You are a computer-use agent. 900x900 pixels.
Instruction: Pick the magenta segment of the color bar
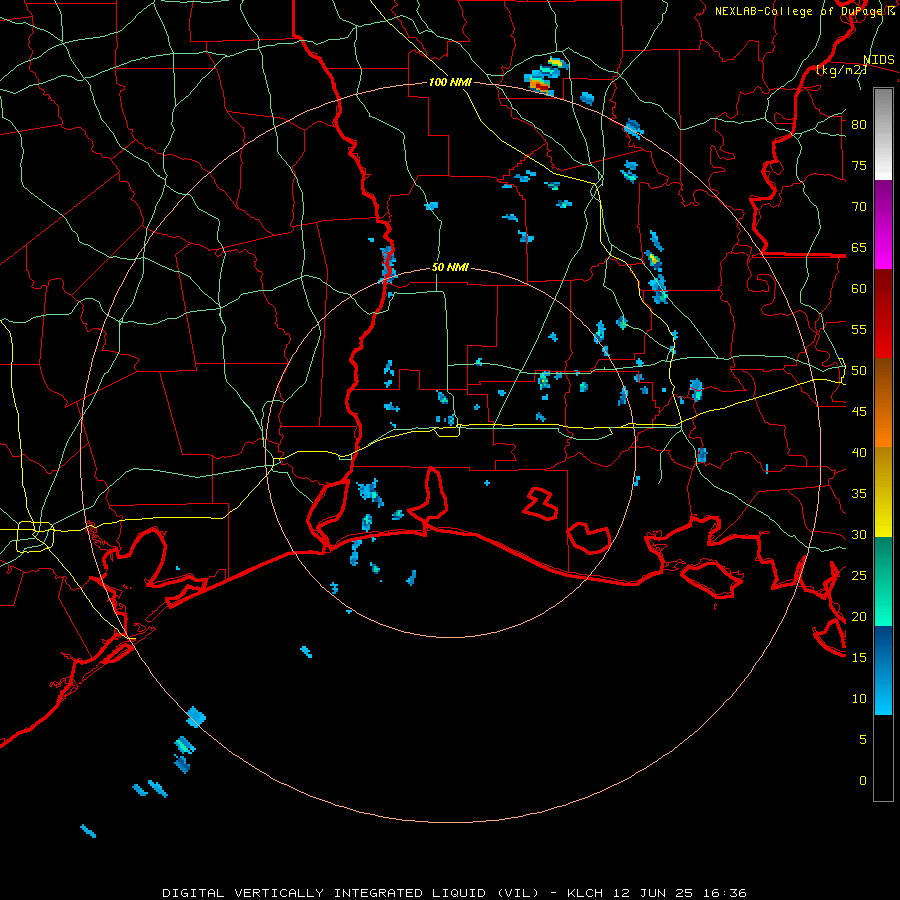coord(883,225)
